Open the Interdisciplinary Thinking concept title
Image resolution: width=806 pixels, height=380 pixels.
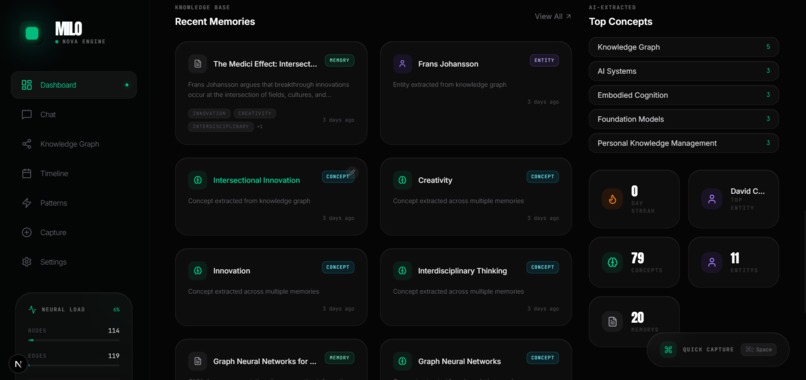(x=463, y=270)
